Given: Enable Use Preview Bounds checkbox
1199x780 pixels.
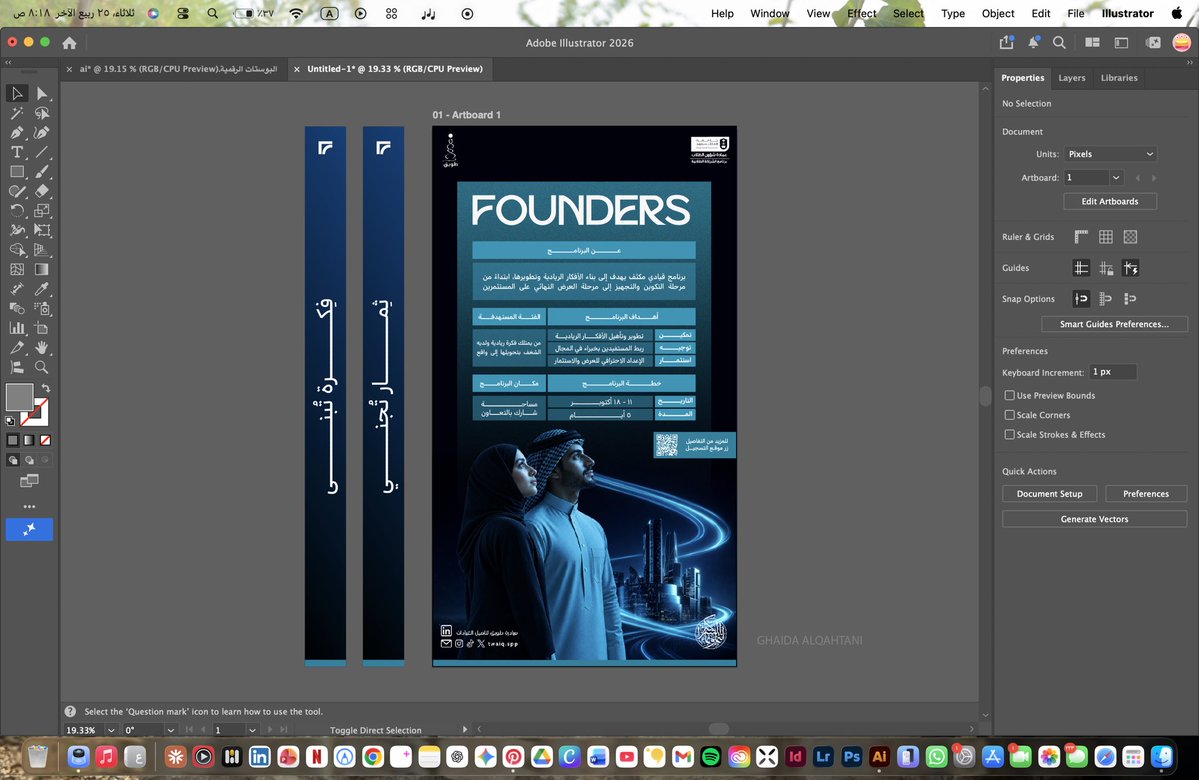Looking at the screenshot, I should [x=1009, y=395].
